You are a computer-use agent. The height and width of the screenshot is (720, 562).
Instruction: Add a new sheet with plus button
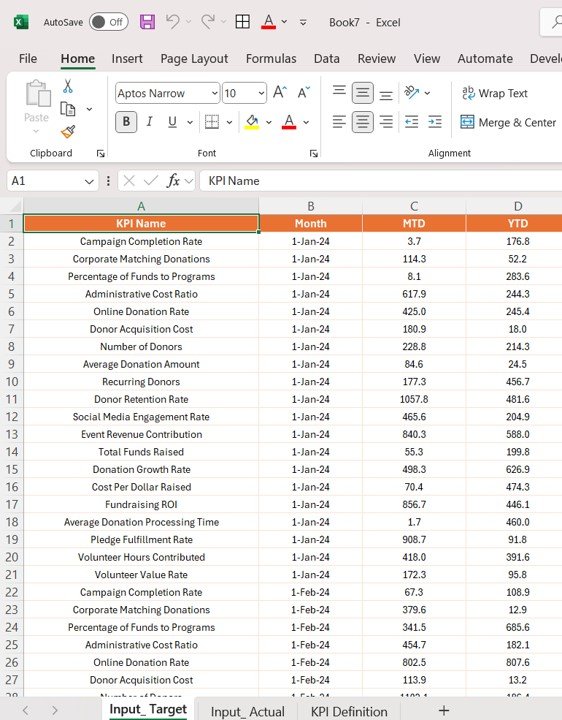point(444,711)
